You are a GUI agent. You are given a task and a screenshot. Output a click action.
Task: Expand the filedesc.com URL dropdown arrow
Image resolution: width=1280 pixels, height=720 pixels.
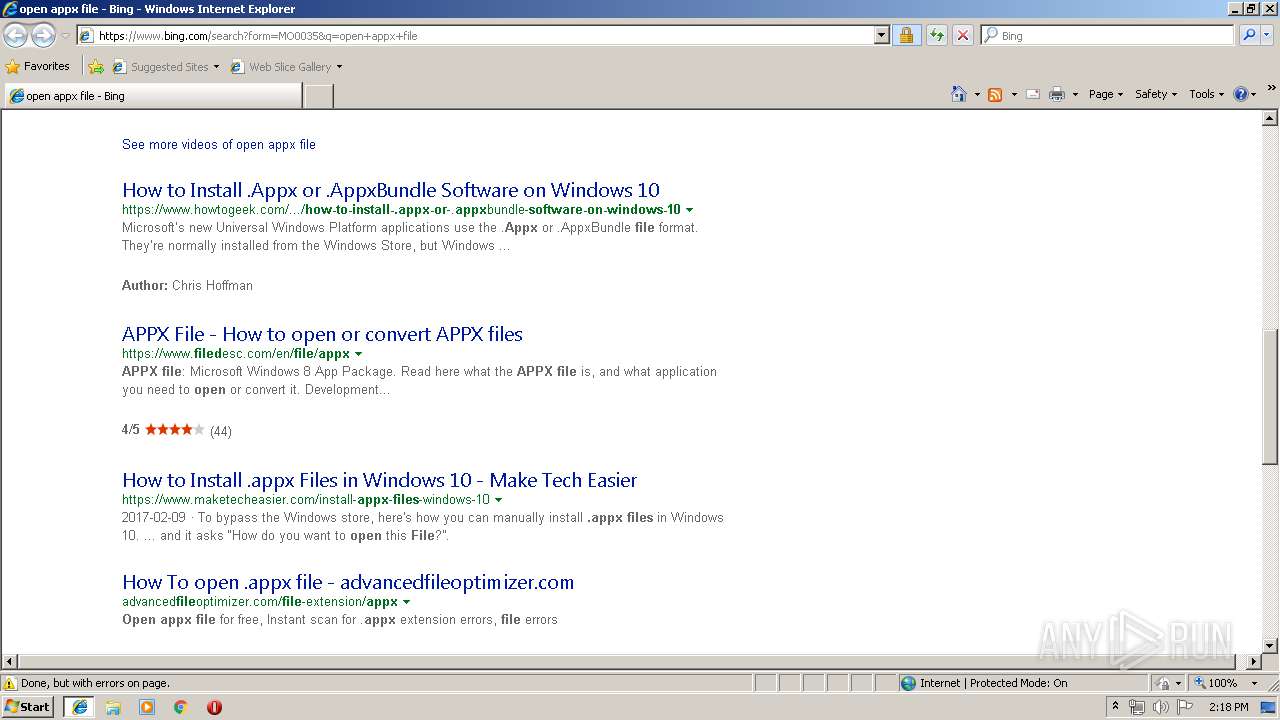(x=358, y=354)
